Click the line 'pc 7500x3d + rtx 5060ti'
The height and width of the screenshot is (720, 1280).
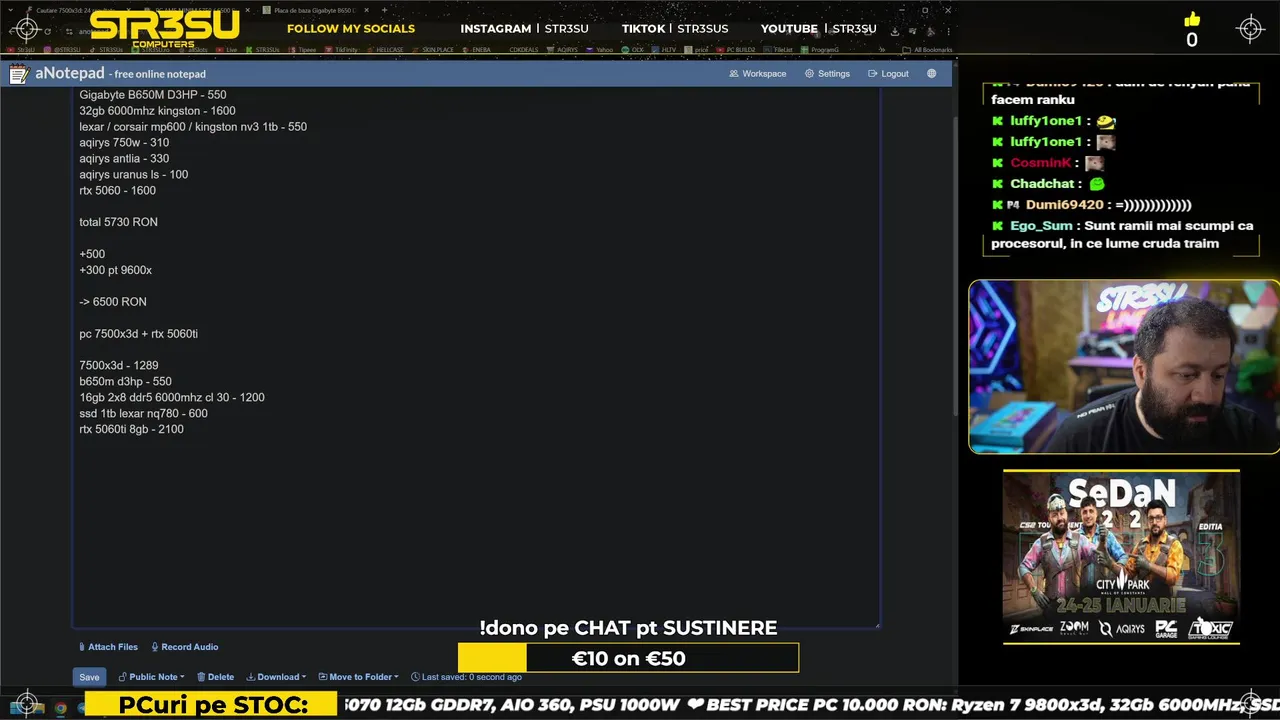point(138,334)
